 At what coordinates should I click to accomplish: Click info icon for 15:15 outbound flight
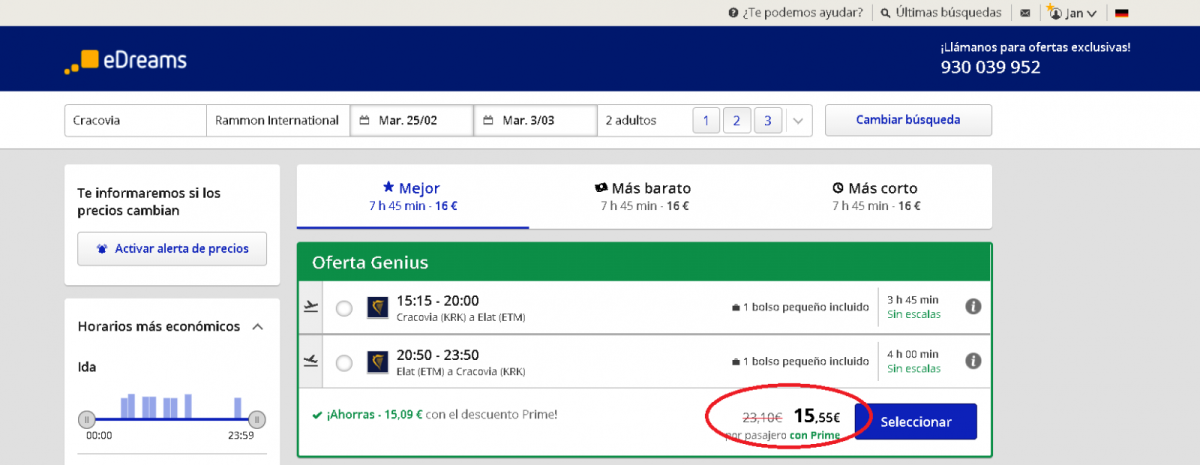pyautogui.click(x=972, y=307)
